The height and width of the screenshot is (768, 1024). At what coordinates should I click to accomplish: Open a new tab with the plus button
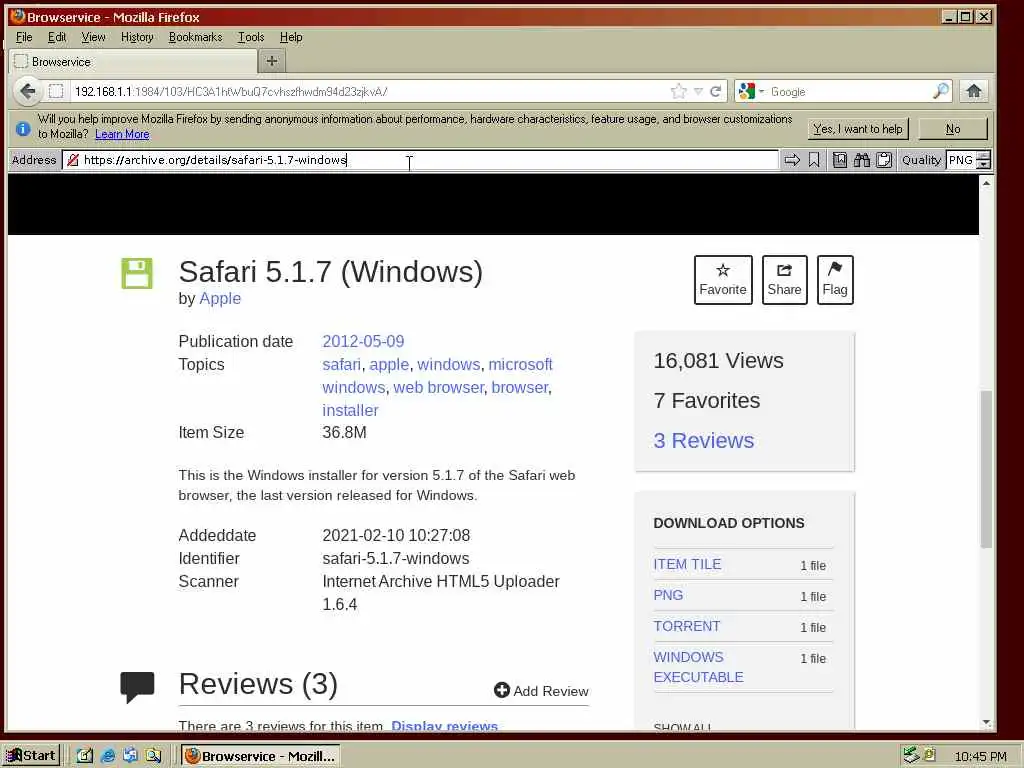coord(272,61)
